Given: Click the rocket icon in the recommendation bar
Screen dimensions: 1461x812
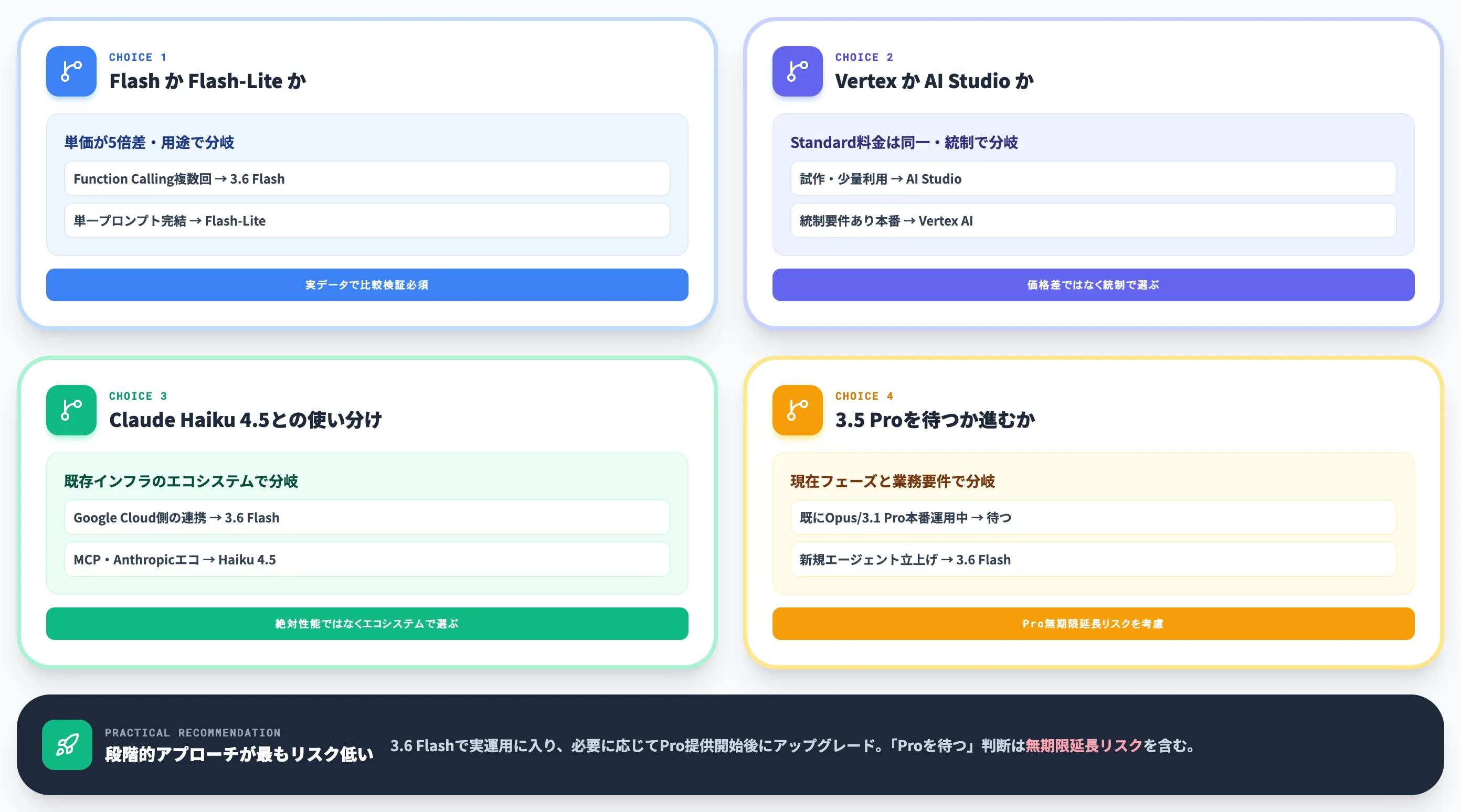Looking at the screenshot, I should click(x=67, y=744).
